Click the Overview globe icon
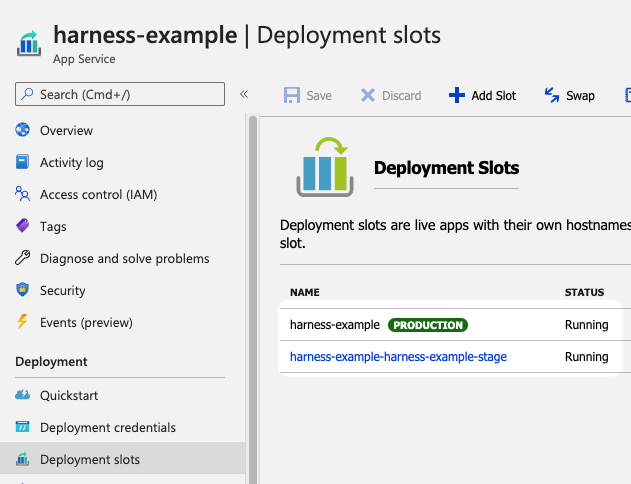The width and height of the screenshot is (631, 484). click(x=23, y=130)
